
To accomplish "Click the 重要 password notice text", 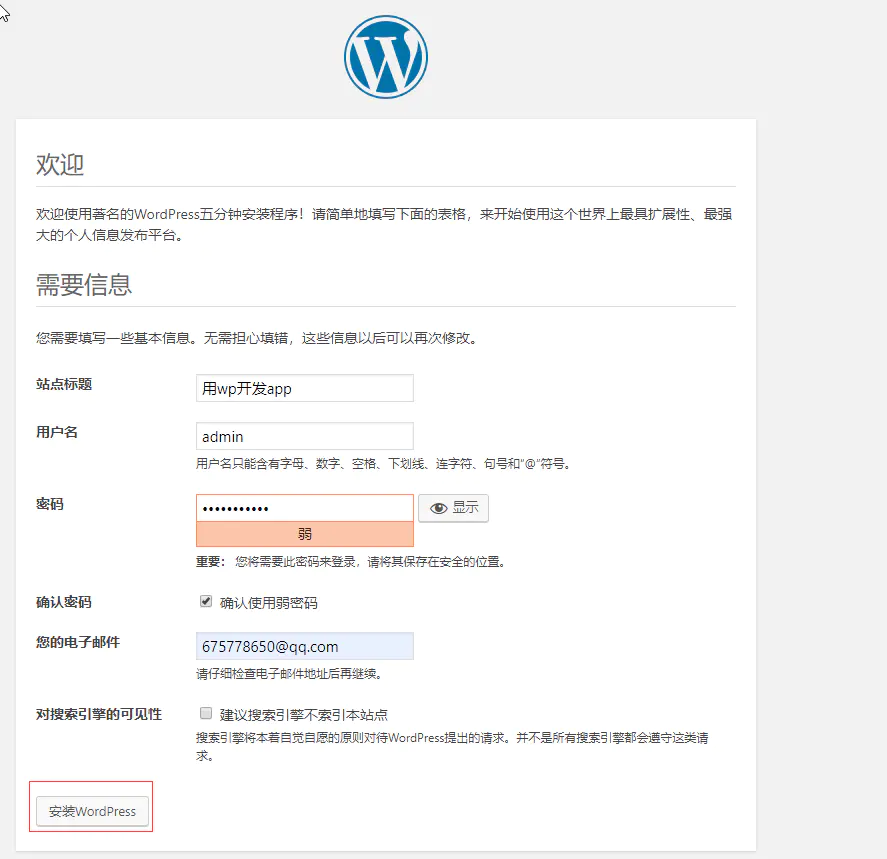I will click(351, 562).
